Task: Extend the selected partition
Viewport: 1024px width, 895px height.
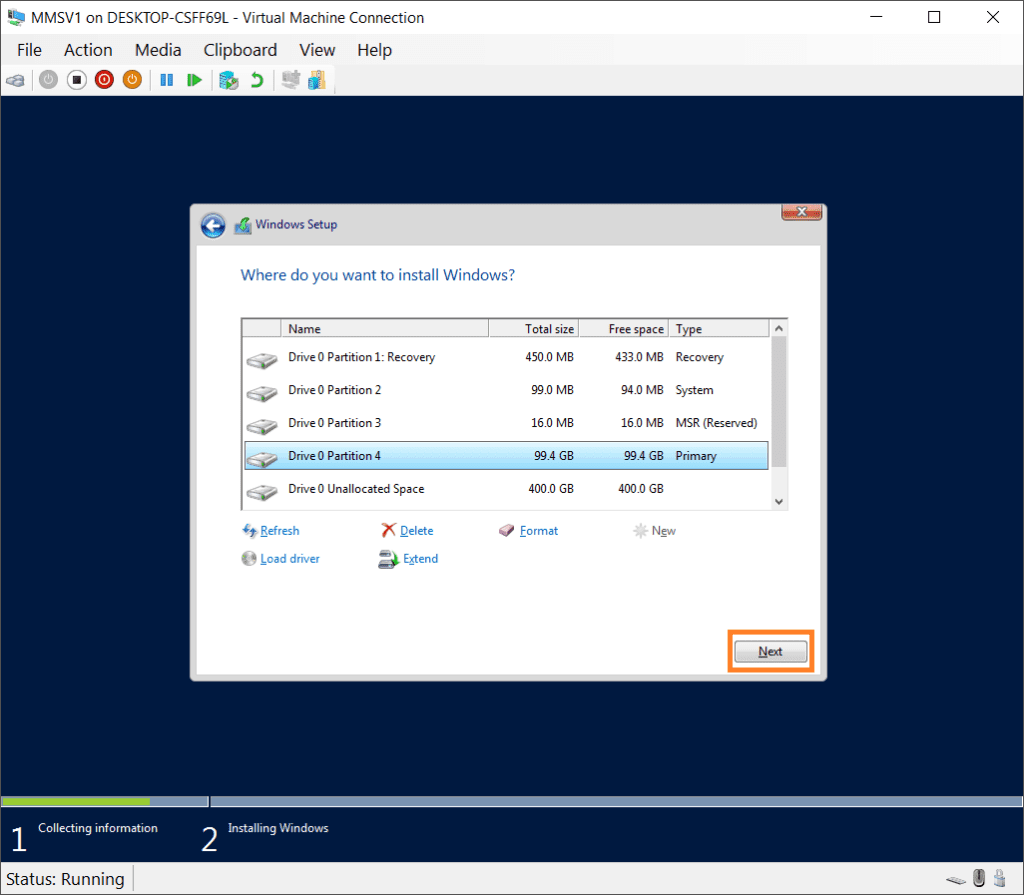Action: pos(408,559)
